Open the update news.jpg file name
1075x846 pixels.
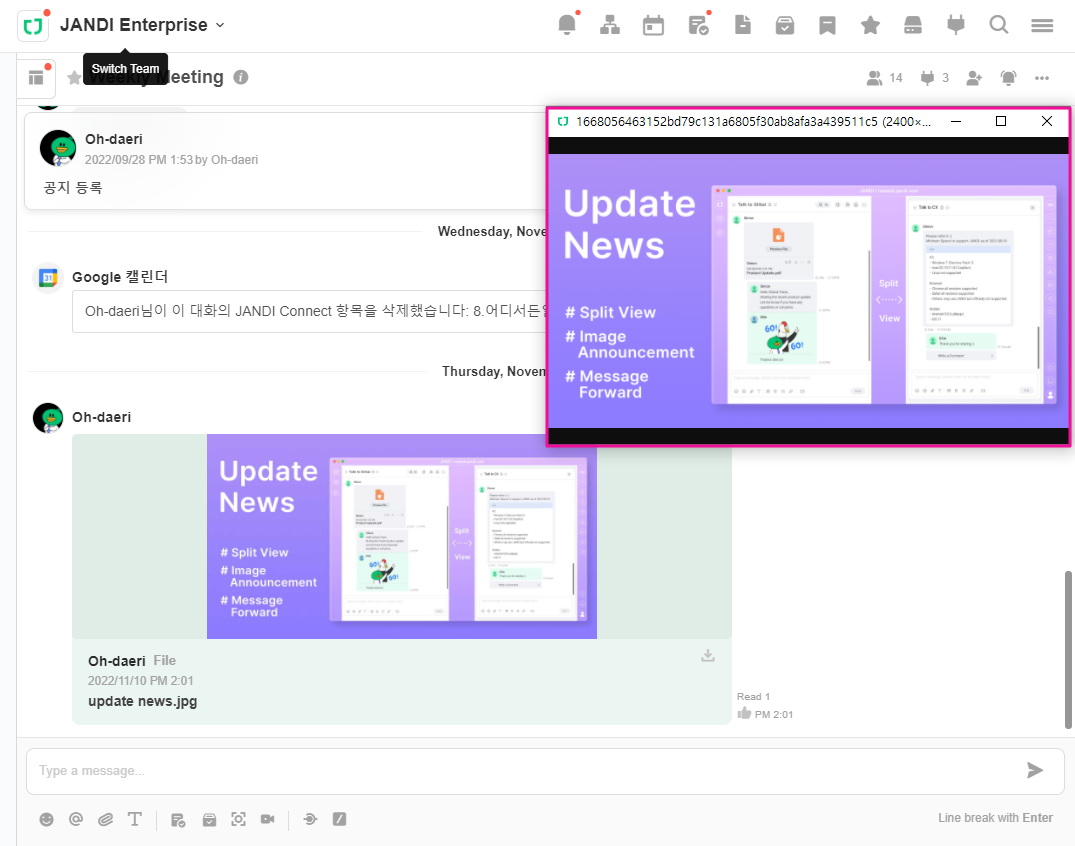tap(143, 701)
